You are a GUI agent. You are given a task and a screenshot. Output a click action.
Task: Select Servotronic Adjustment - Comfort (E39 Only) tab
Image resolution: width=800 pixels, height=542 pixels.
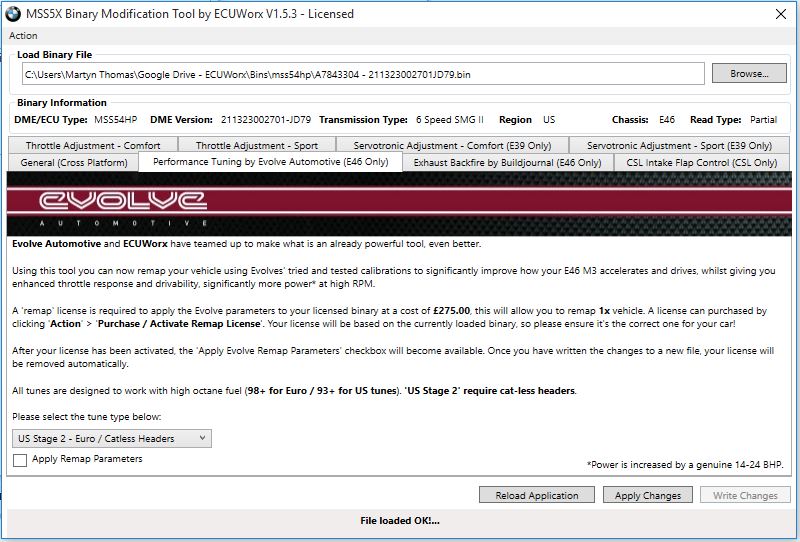[452, 145]
